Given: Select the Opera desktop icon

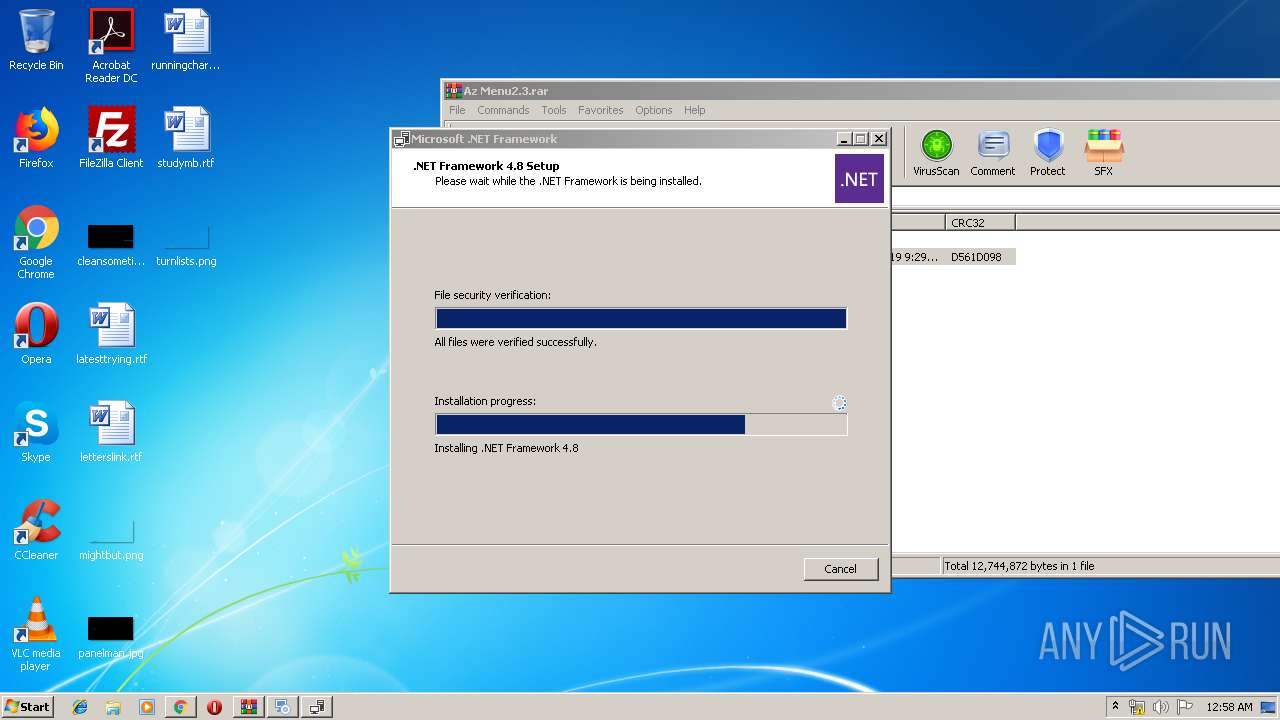Looking at the screenshot, I should [36, 333].
